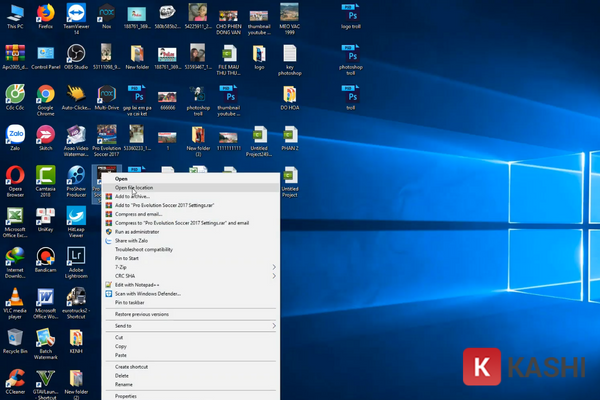
Task: Click the Zalo desktop icon
Action: (x=15, y=135)
